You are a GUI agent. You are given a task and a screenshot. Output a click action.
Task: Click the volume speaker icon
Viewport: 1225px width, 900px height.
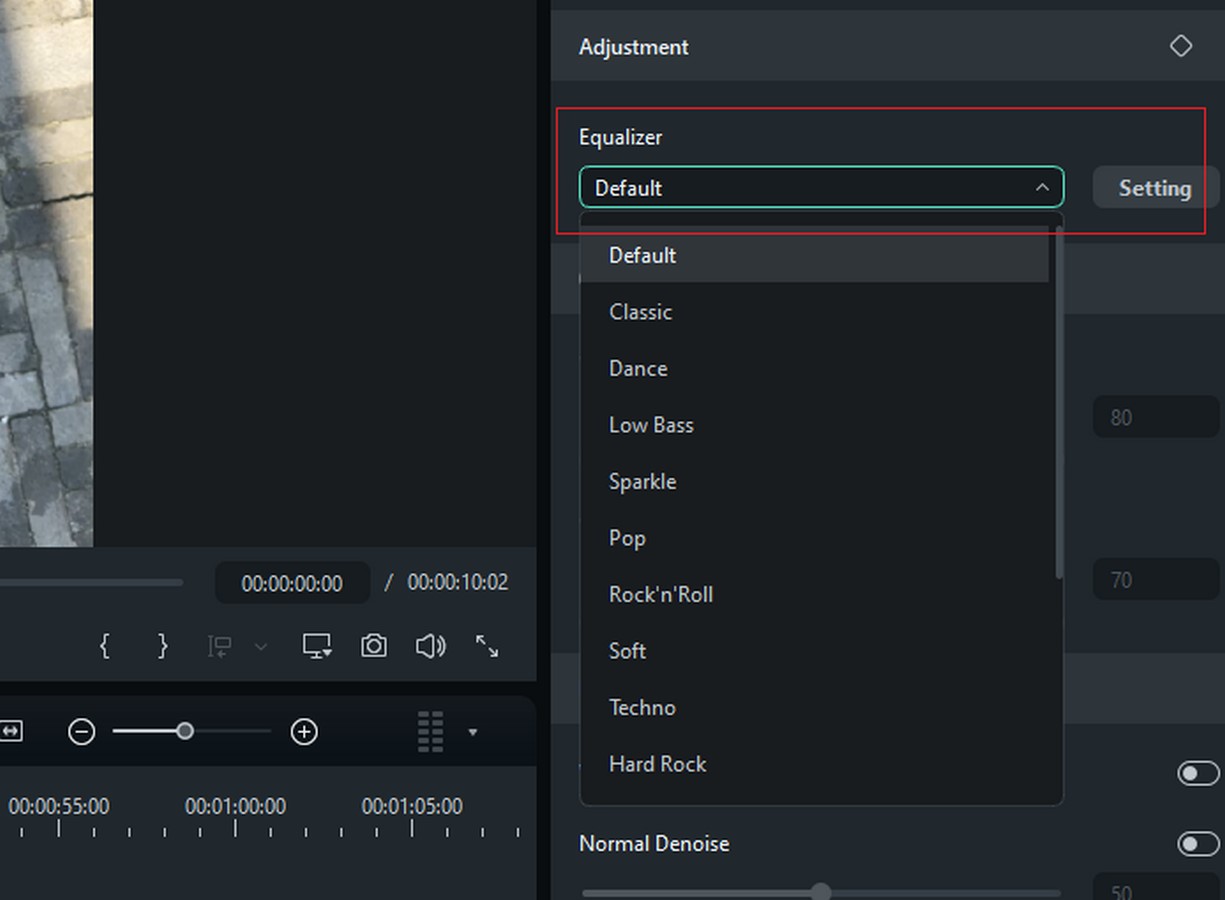430,646
